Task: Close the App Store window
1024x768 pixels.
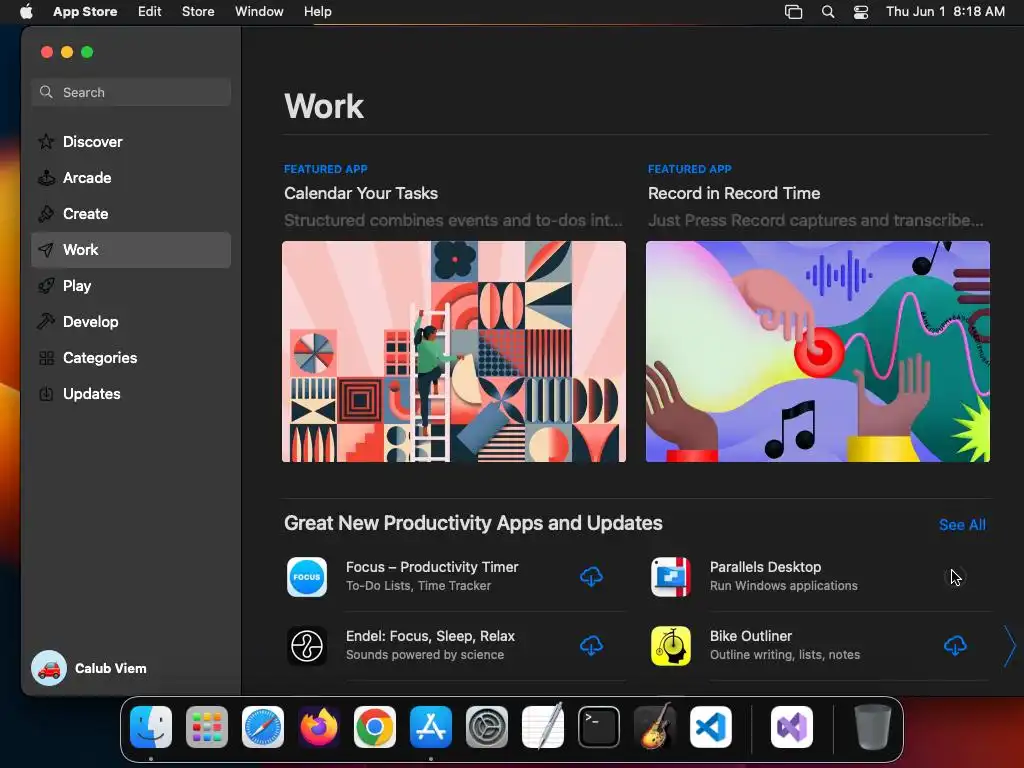Action: tap(46, 52)
